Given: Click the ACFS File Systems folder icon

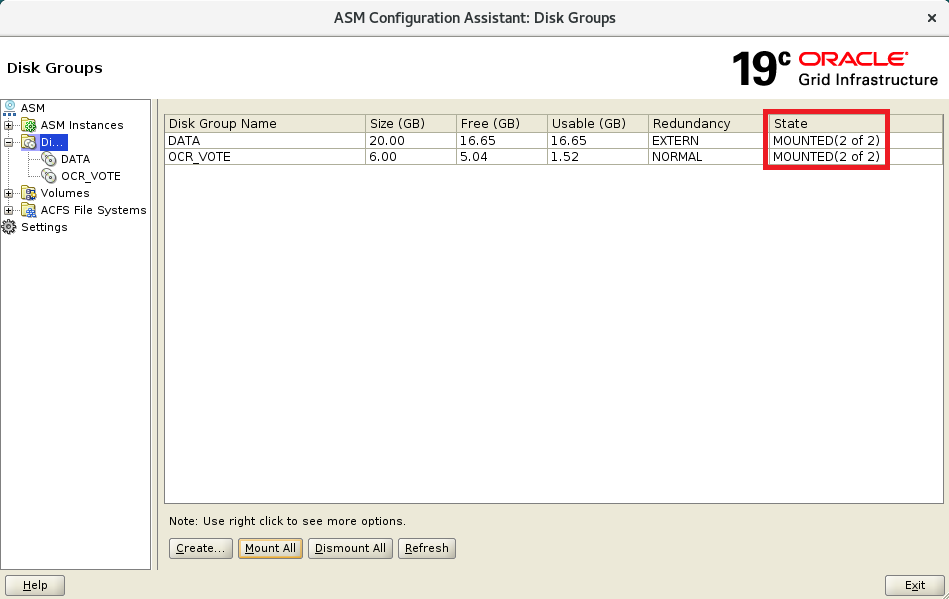Looking at the screenshot, I should point(28,210).
